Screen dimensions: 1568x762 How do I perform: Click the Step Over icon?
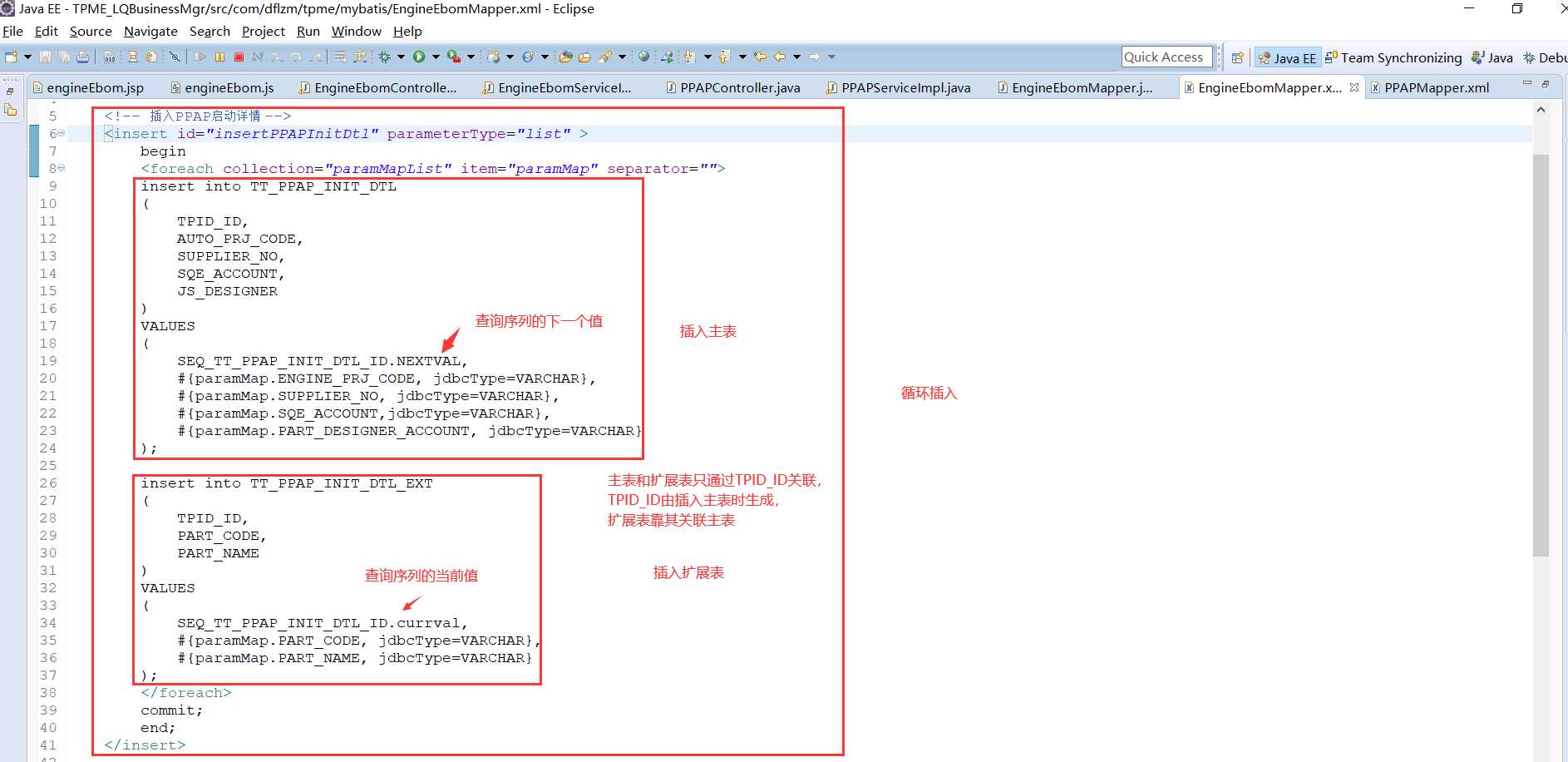coord(296,57)
